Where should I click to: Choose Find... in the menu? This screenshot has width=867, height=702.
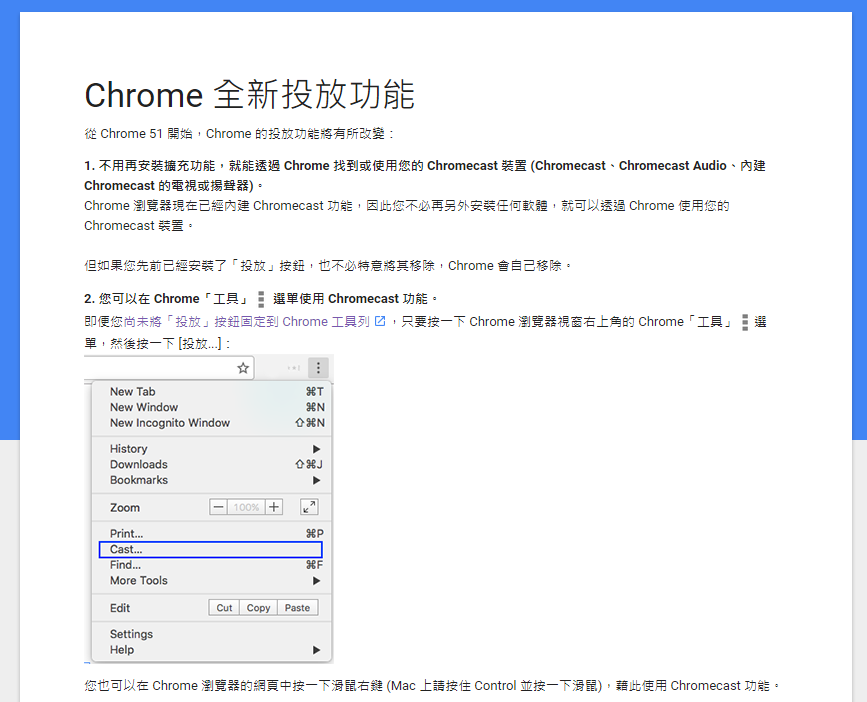(211, 565)
